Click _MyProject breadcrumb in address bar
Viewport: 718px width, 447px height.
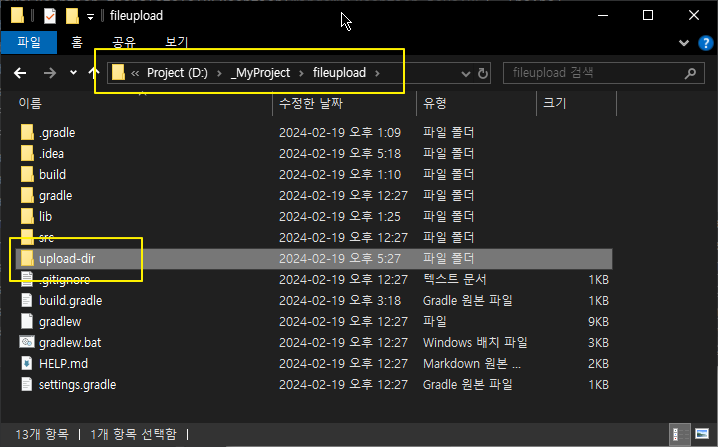tap(260, 73)
